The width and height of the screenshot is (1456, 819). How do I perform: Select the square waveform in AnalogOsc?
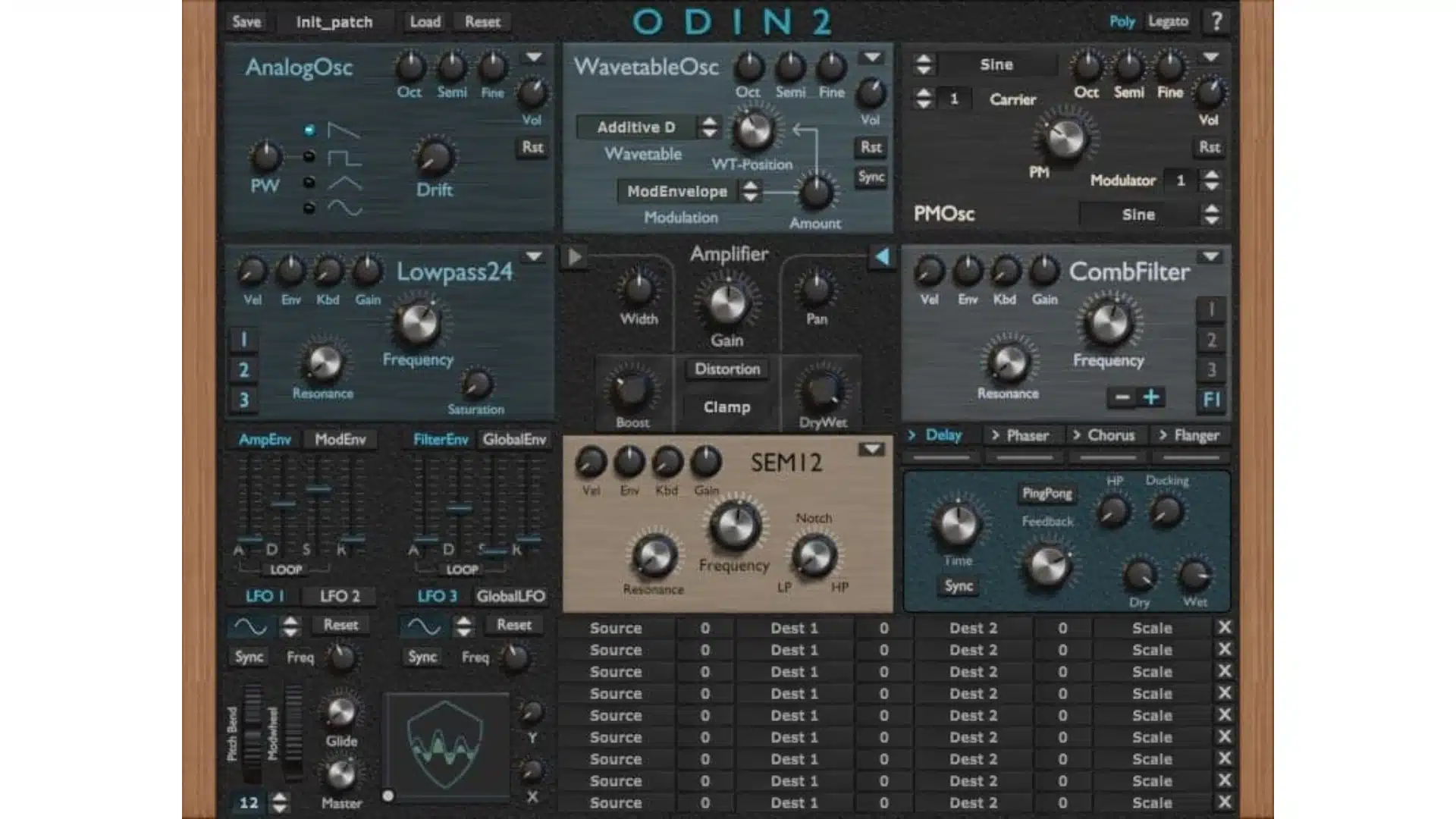click(x=344, y=158)
